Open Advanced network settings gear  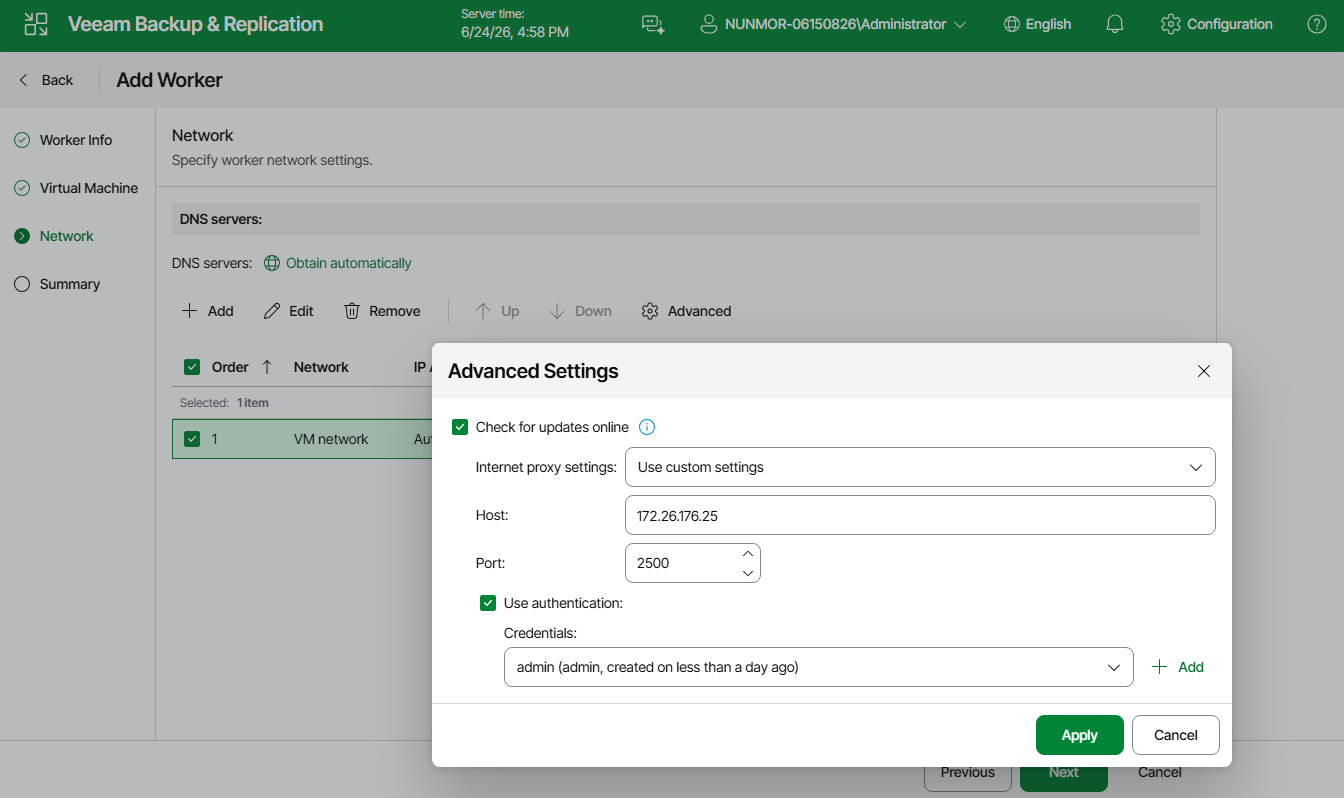pyautogui.click(x=650, y=311)
